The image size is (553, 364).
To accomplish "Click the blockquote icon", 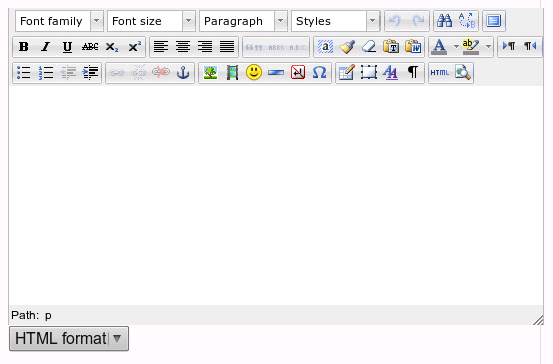I will [254, 47].
